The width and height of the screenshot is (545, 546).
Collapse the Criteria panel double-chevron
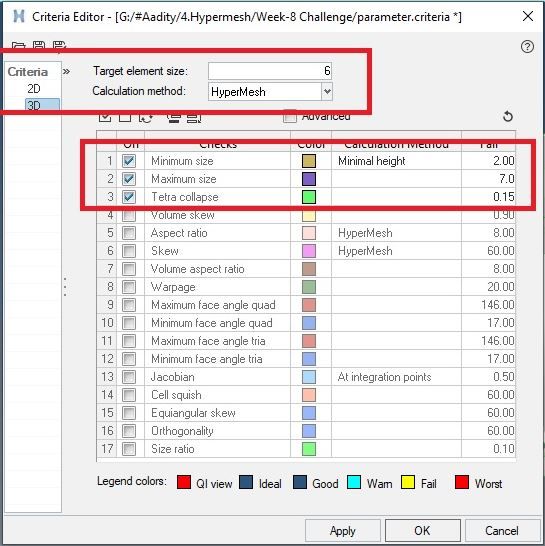[x=67, y=72]
